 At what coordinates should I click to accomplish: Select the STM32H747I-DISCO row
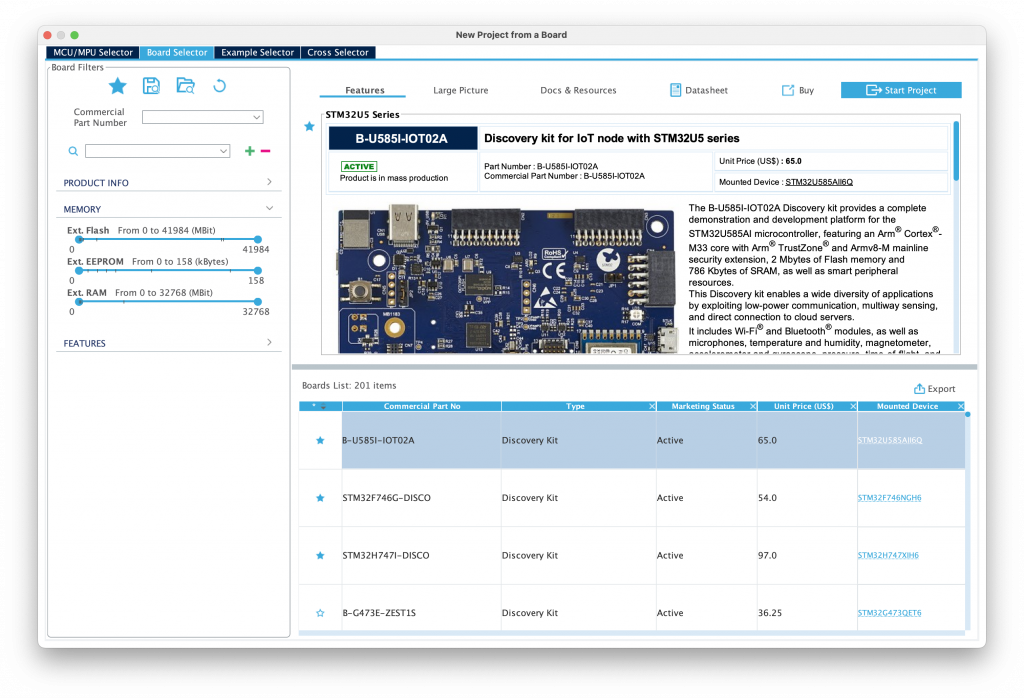[632, 555]
